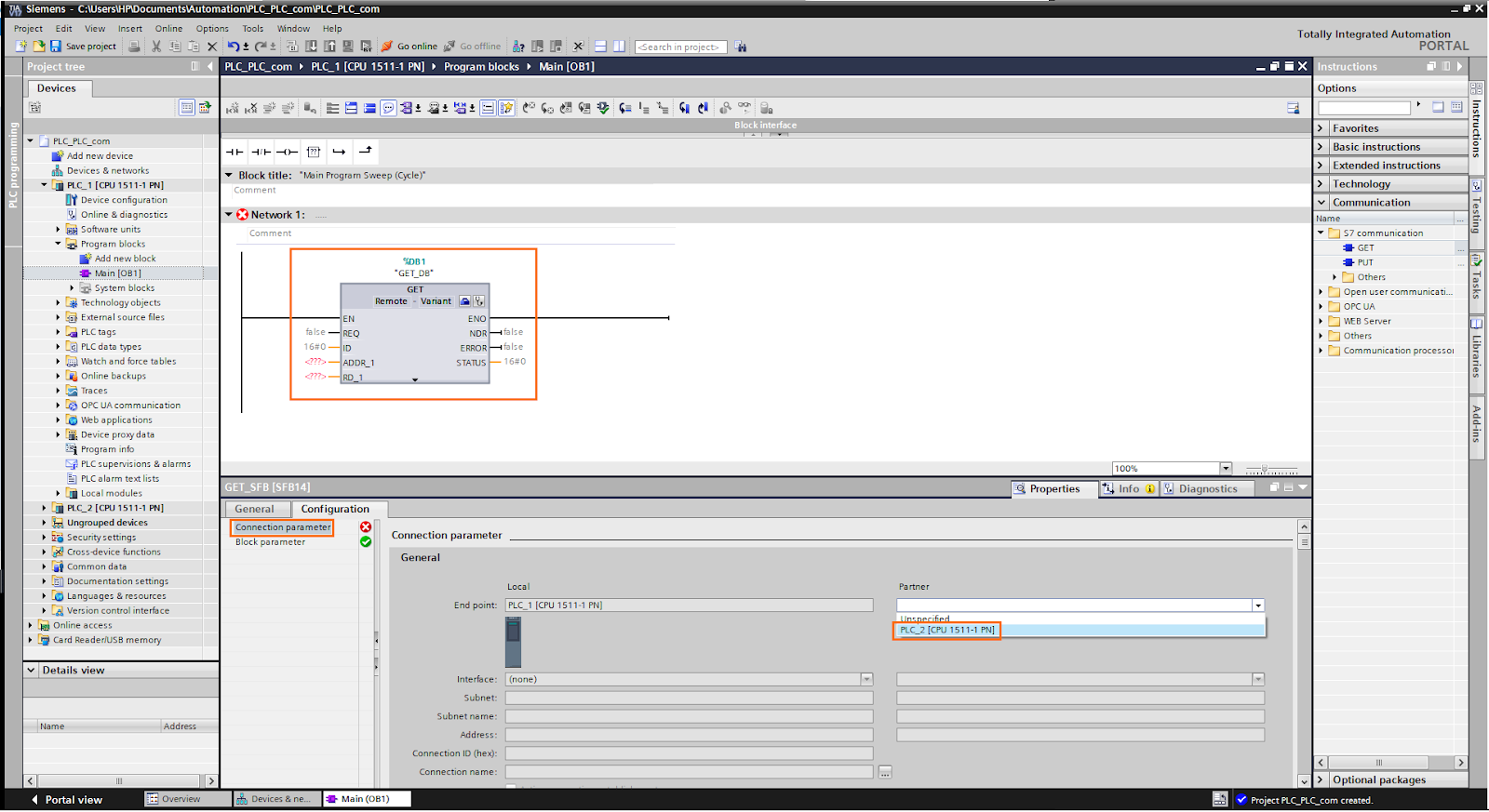Open the Info tab
1489x812 pixels.
pos(1129,488)
